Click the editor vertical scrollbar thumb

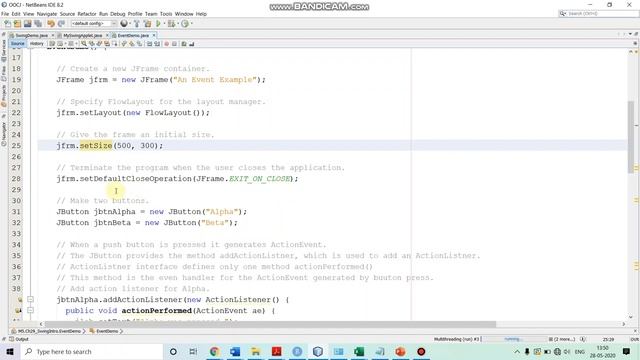point(631,136)
